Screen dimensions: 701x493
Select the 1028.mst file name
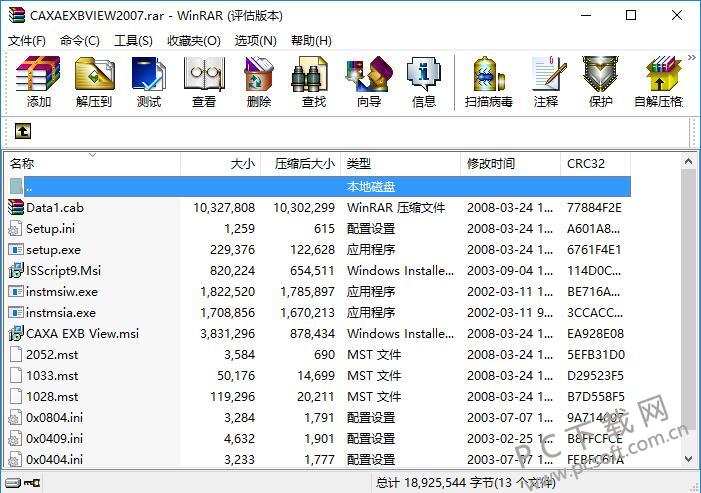click(x=52, y=396)
